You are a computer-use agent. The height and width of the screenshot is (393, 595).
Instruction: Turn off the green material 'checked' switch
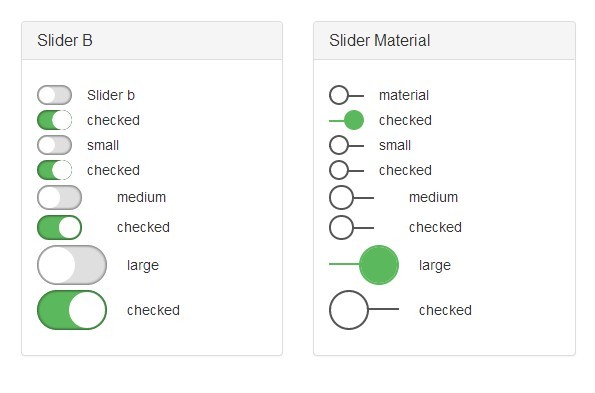(x=346, y=120)
